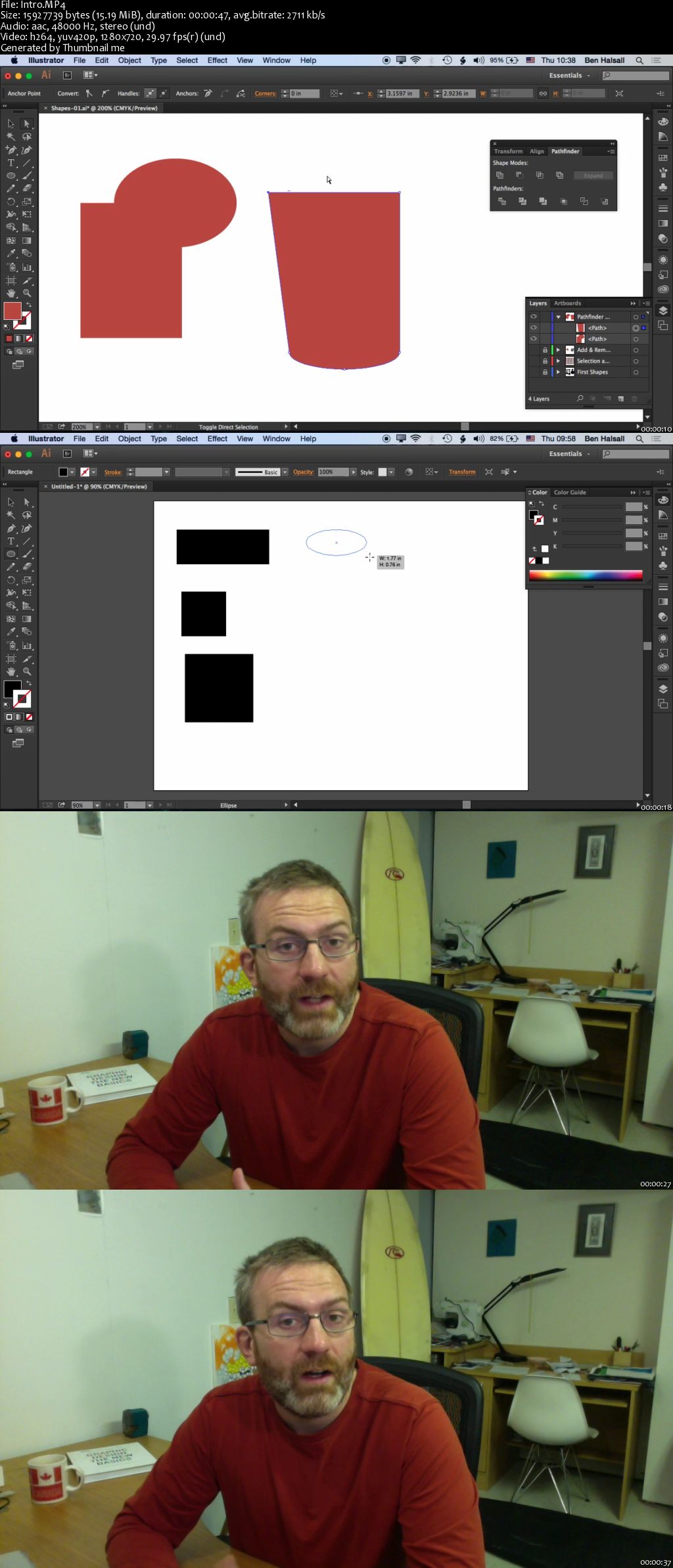Click Intersect shape mode in Pathfinder panel
The width and height of the screenshot is (673, 1568).
pos(540,175)
